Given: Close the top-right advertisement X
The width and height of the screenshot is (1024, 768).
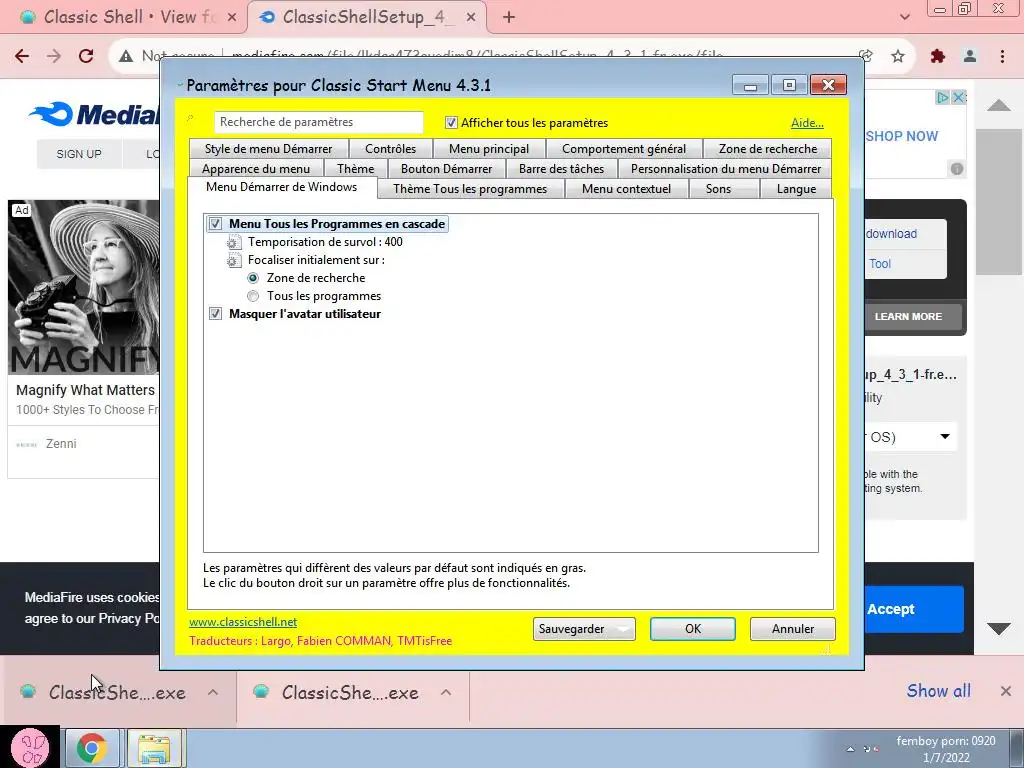Looking at the screenshot, I should click(958, 97).
